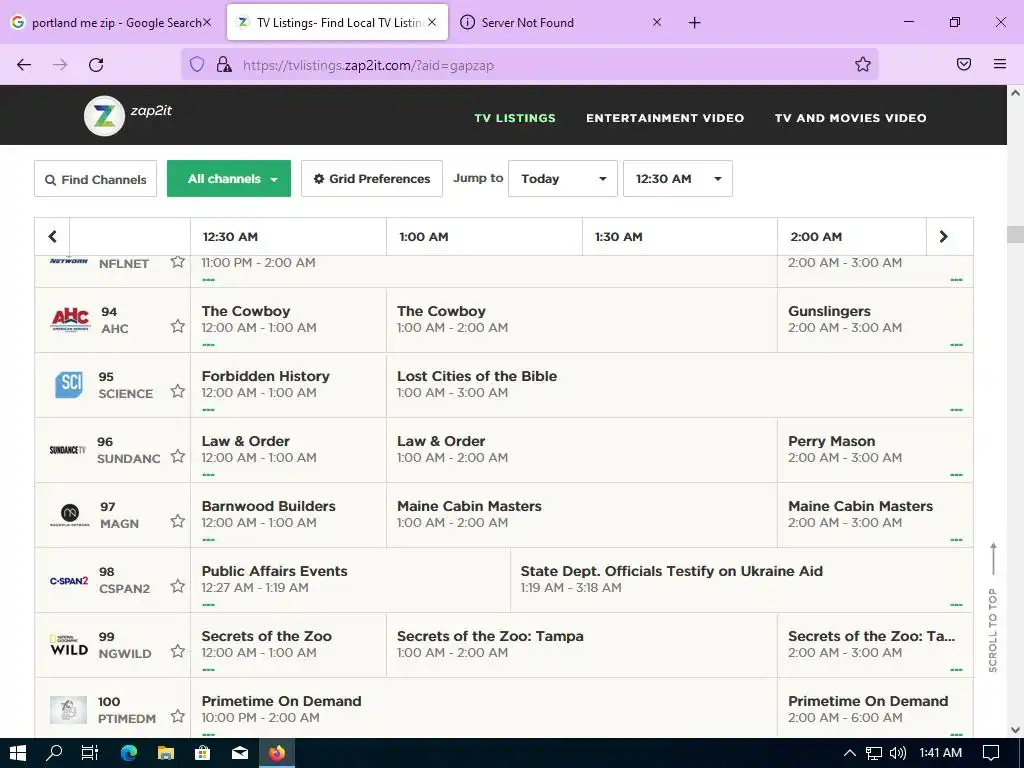
Task: Click the C-SPAN2 channel logo
Action: (69, 581)
